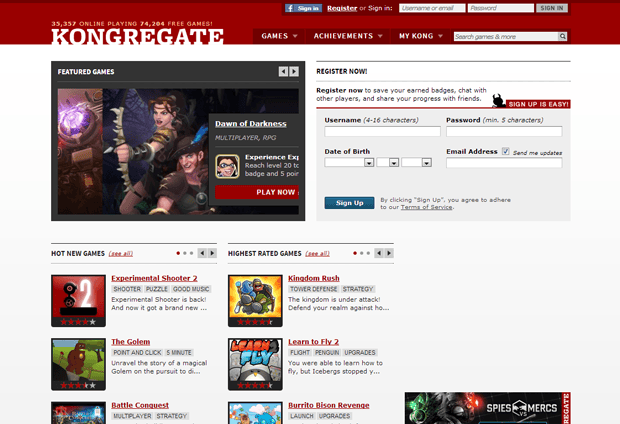This screenshot has width=620, height=424.
Task: Click the Register link in header
Action: (342, 8)
